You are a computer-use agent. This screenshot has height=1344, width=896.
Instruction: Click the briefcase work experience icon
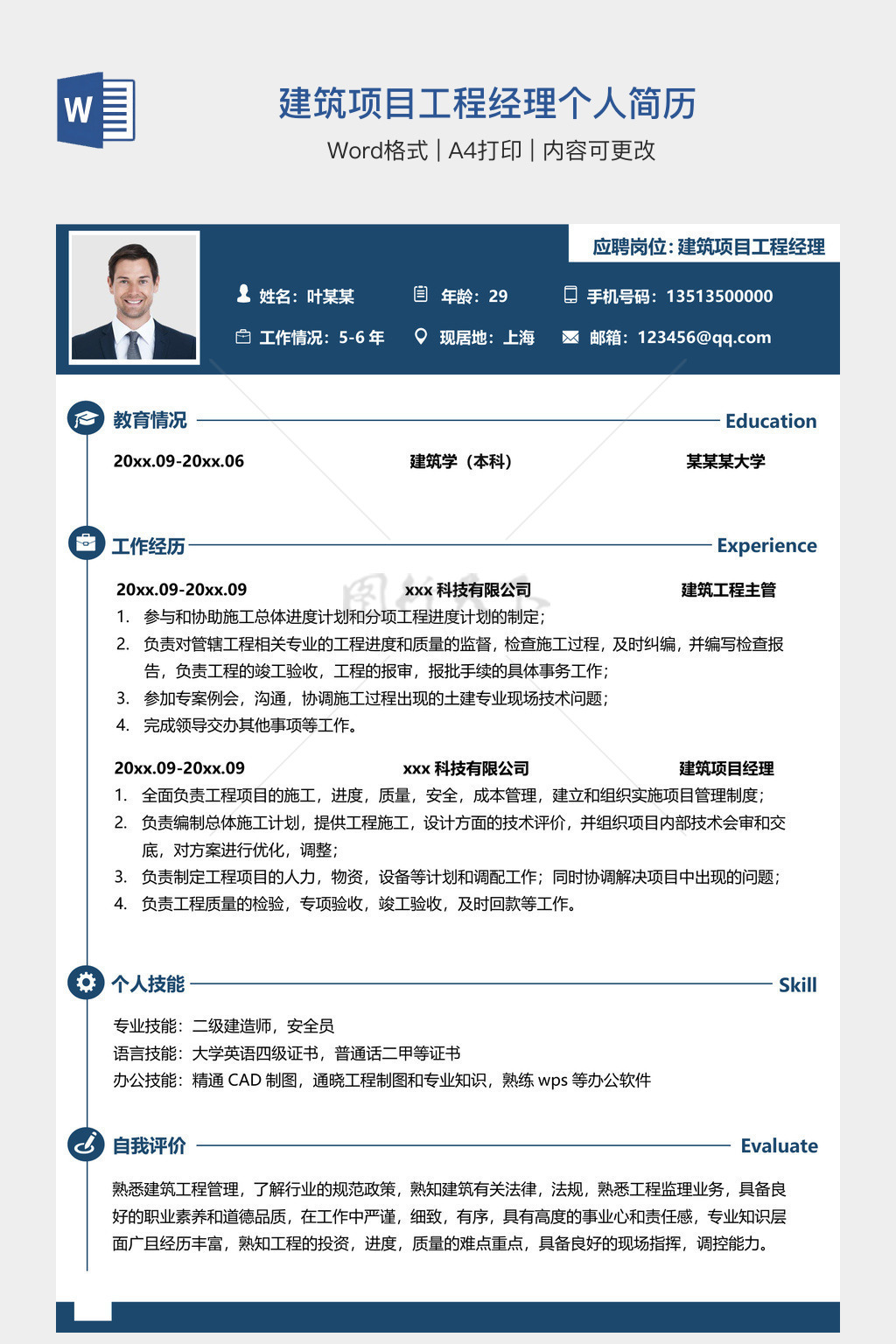click(x=86, y=543)
